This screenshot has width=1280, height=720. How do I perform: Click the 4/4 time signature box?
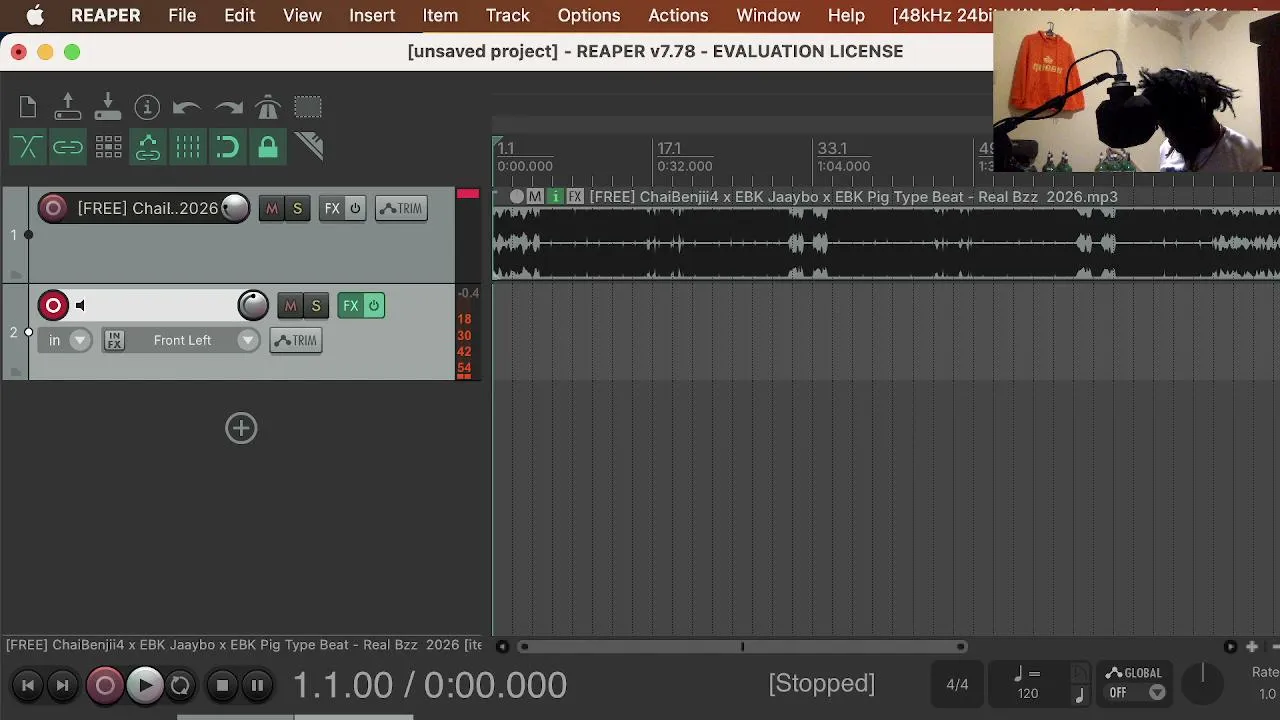point(957,685)
